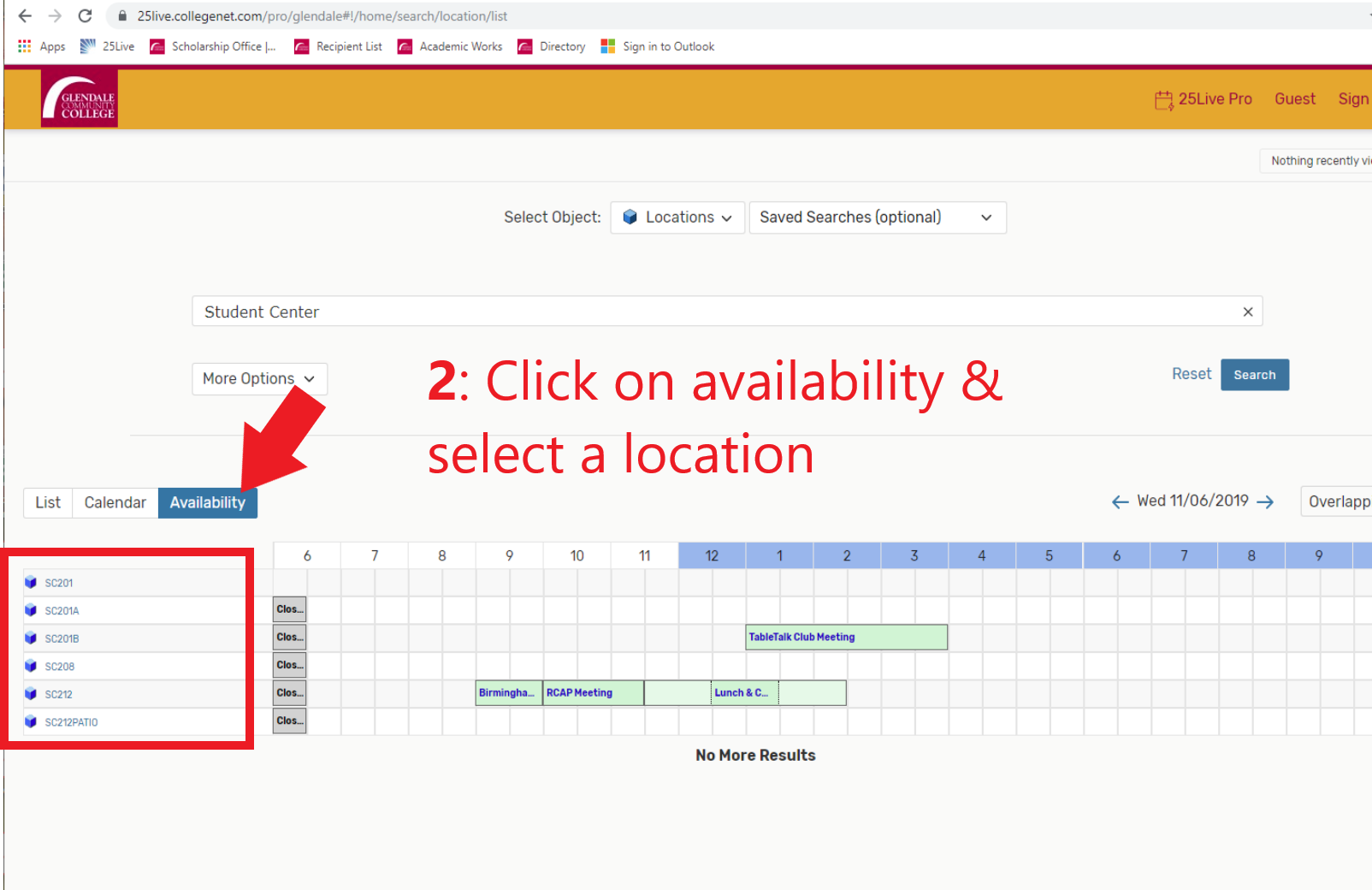Click the Overlapping button
This screenshot has width=1372, height=890.
coord(1339,501)
